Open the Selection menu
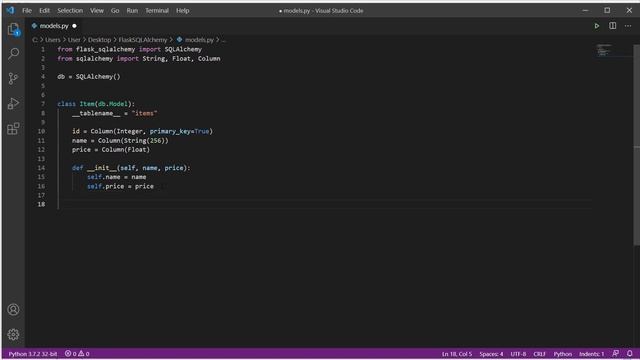 tap(70, 11)
